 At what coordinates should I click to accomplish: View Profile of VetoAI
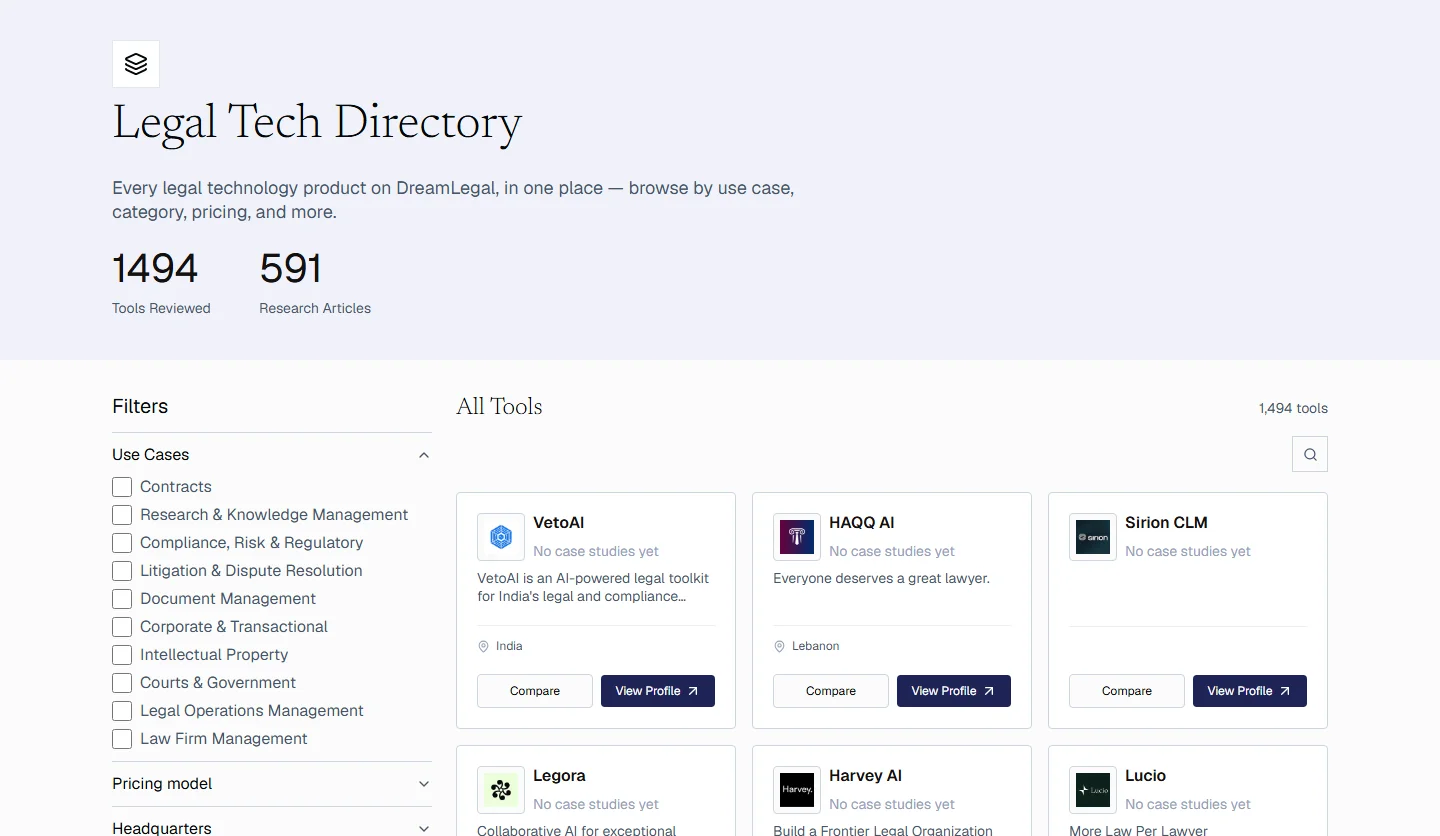click(x=658, y=691)
